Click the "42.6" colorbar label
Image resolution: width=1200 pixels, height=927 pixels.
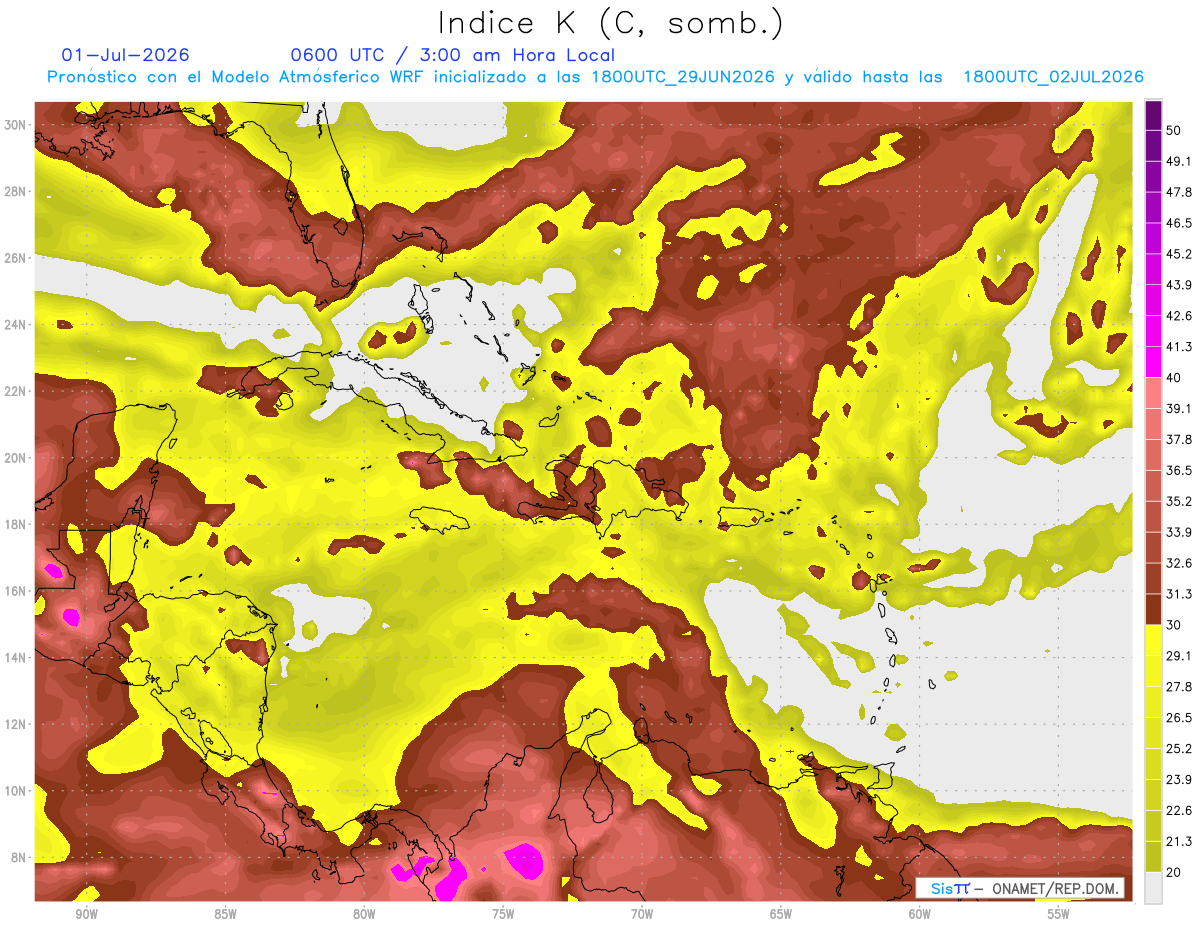pyautogui.click(x=1178, y=316)
